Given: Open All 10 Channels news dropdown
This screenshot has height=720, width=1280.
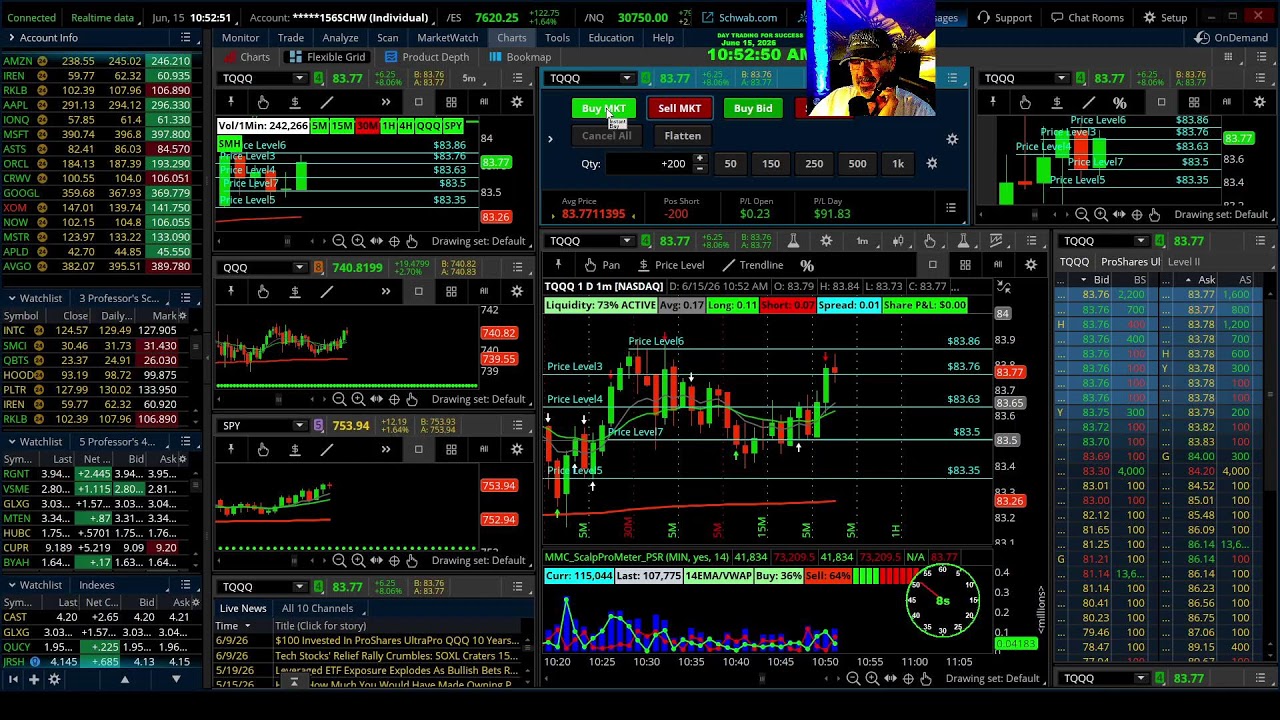Looking at the screenshot, I should click(x=321, y=608).
